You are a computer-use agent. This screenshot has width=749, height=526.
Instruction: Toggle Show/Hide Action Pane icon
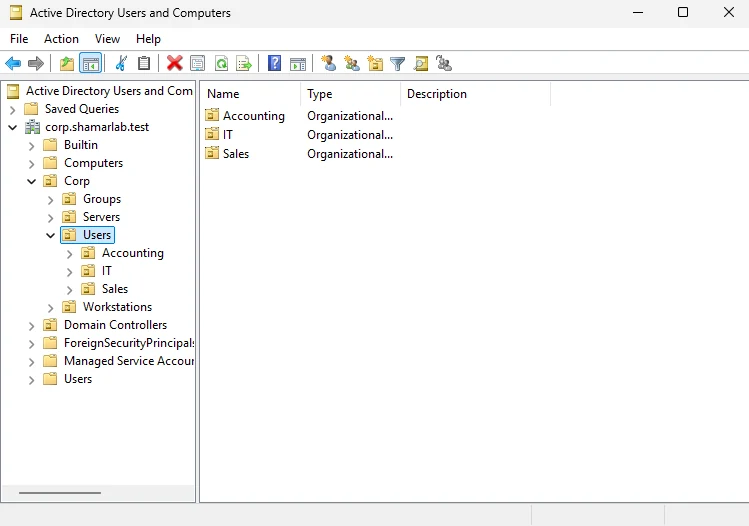coord(298,63)
